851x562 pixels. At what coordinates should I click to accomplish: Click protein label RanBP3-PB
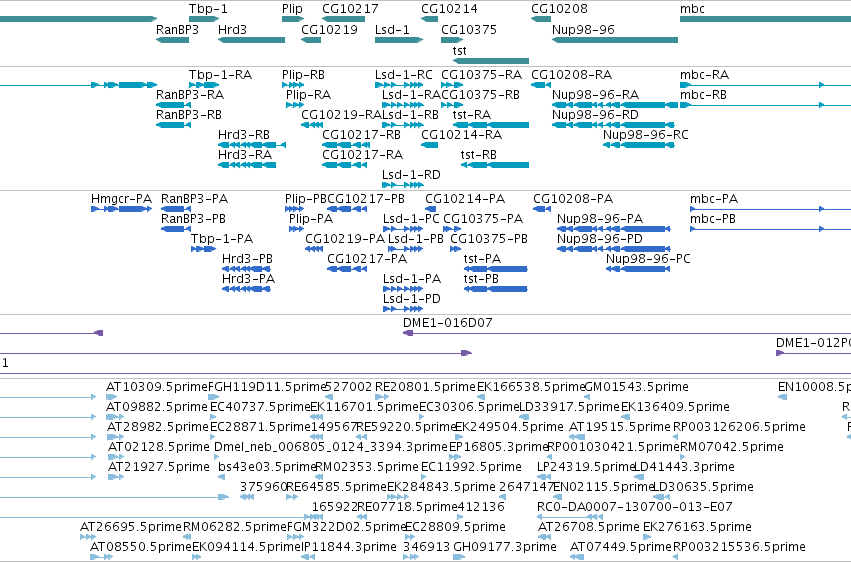193,219
